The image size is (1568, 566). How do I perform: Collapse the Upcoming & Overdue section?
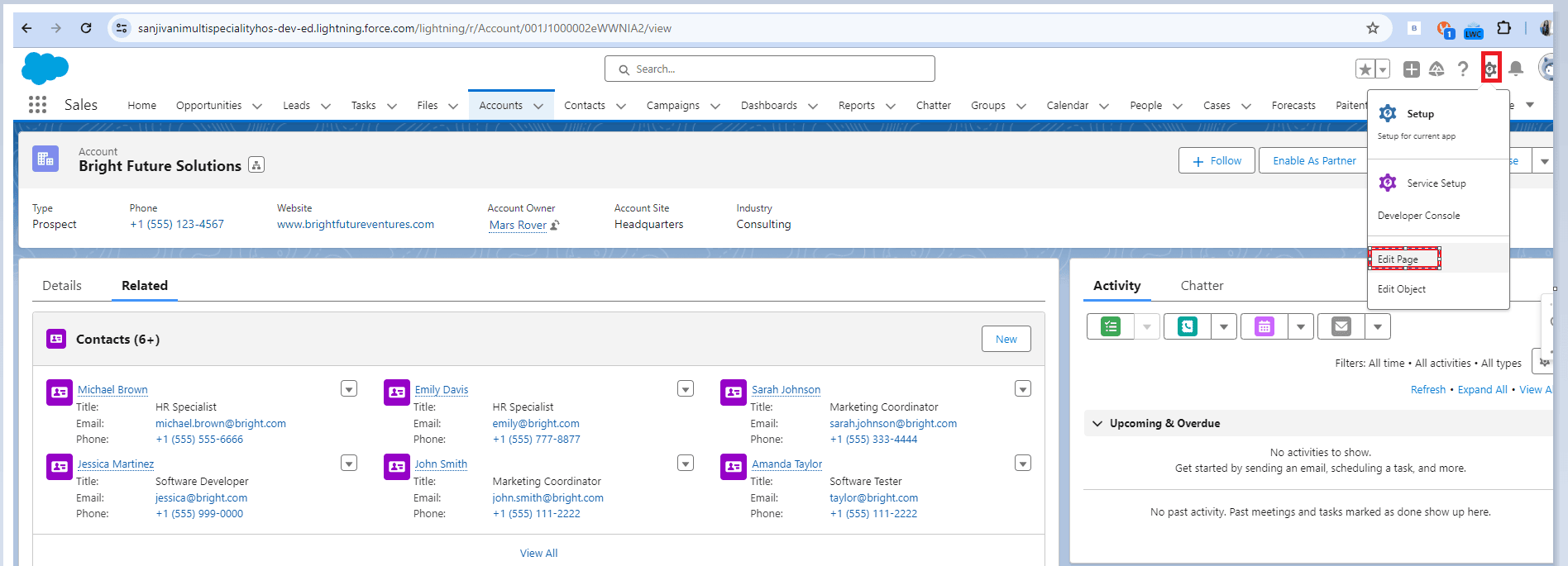1097,423
